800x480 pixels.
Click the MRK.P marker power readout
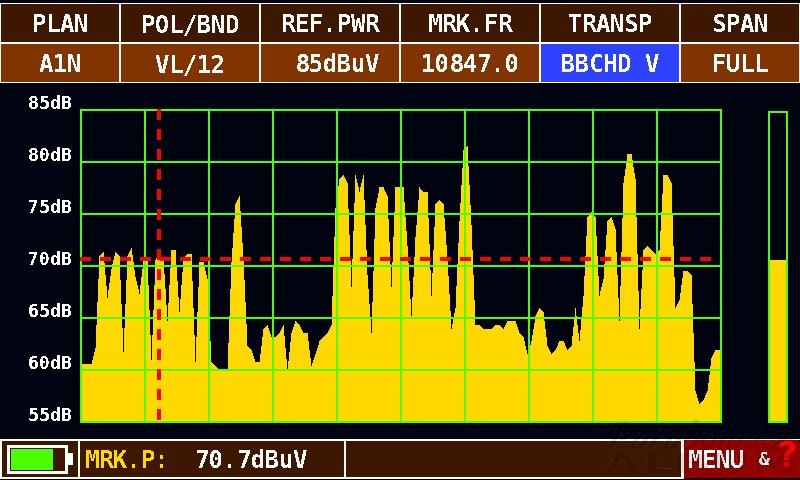212,459
